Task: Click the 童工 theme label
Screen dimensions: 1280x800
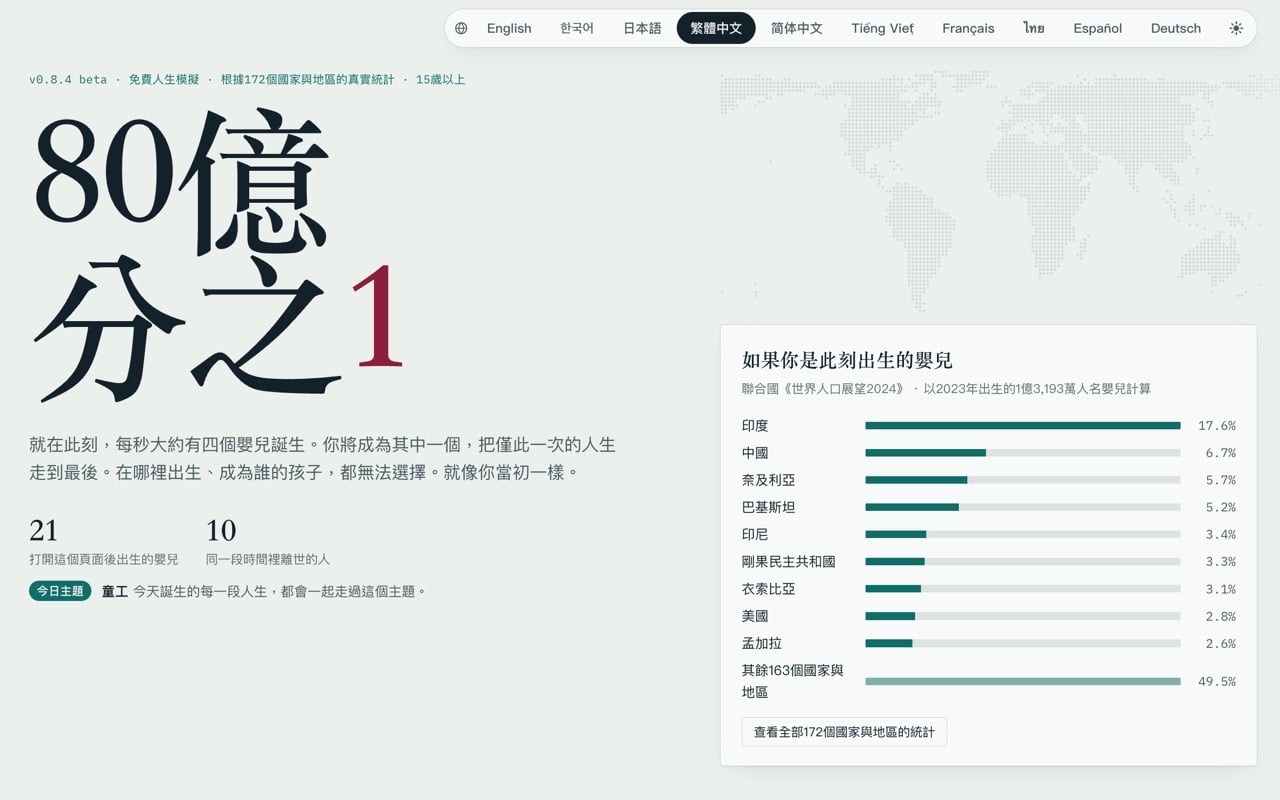Action: click(115, 591)
